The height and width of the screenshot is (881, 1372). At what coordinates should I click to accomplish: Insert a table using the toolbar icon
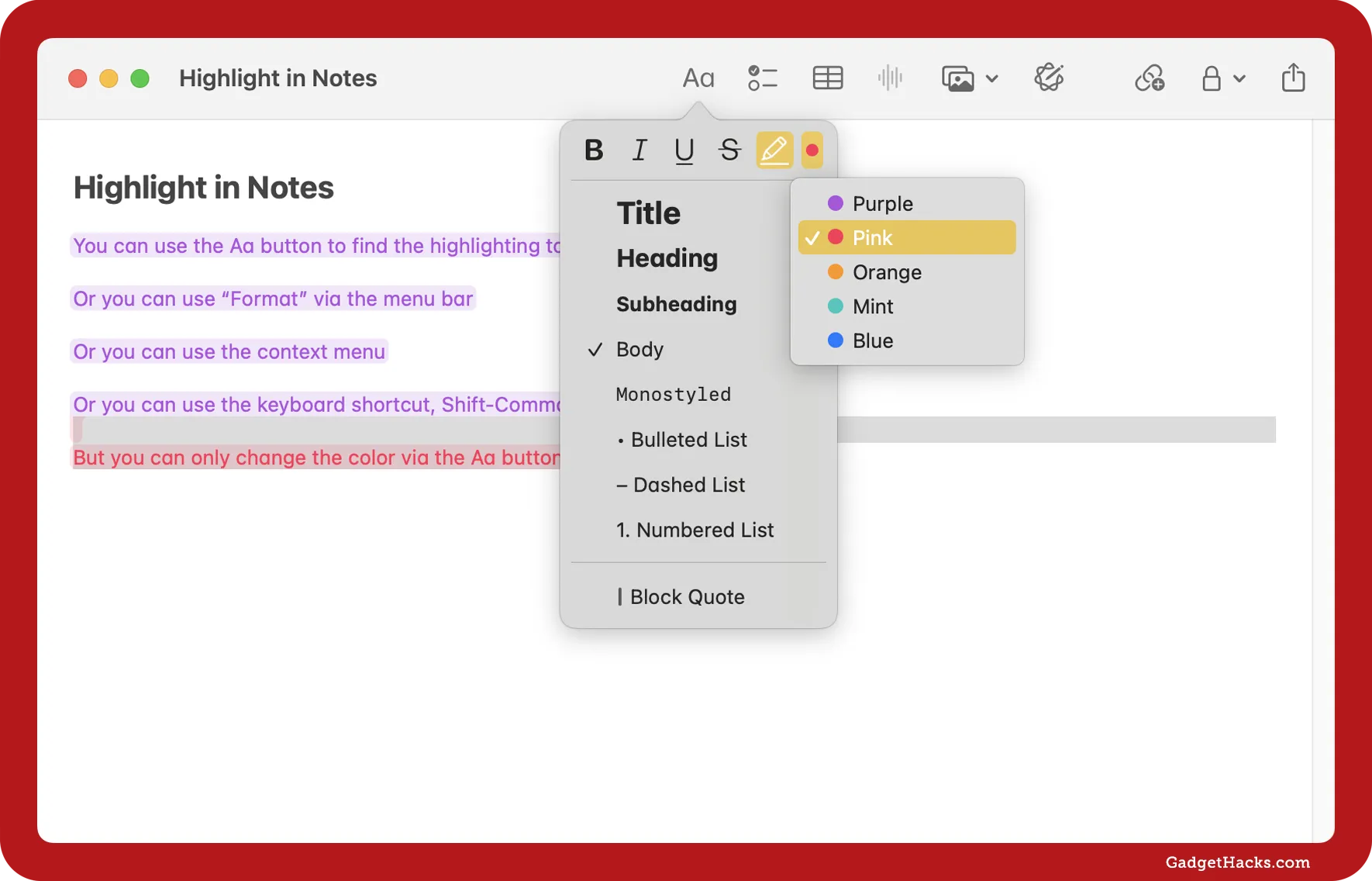828,78
